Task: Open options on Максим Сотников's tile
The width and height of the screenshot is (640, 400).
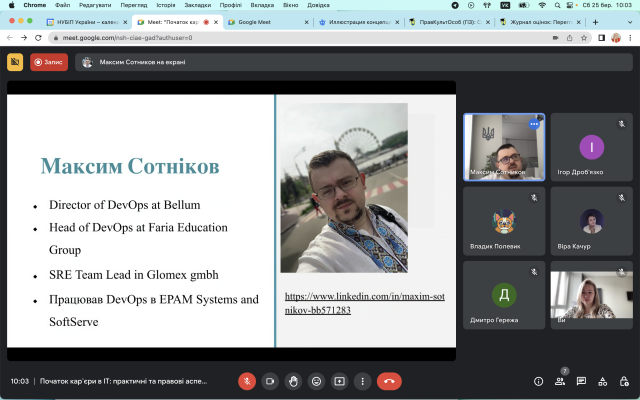Action: pyautogui.click(x=534, y=124)
